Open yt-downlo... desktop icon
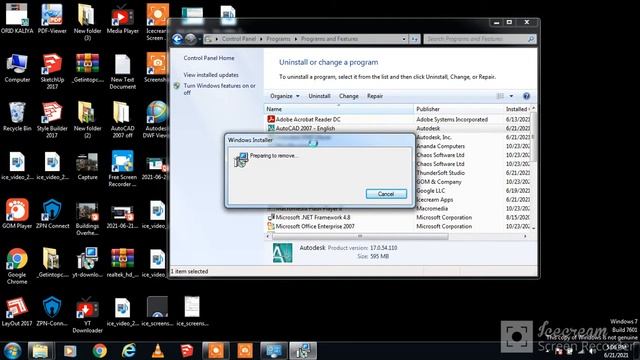Image resolution: width=640 pixels, height=360 pixels. (x=87, y=263)
